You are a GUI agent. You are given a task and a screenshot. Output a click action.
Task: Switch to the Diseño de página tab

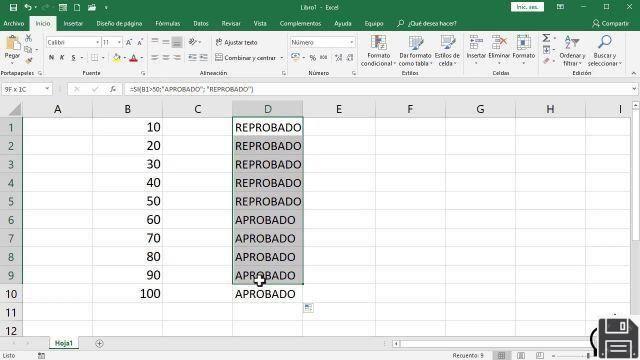(119, 24)
